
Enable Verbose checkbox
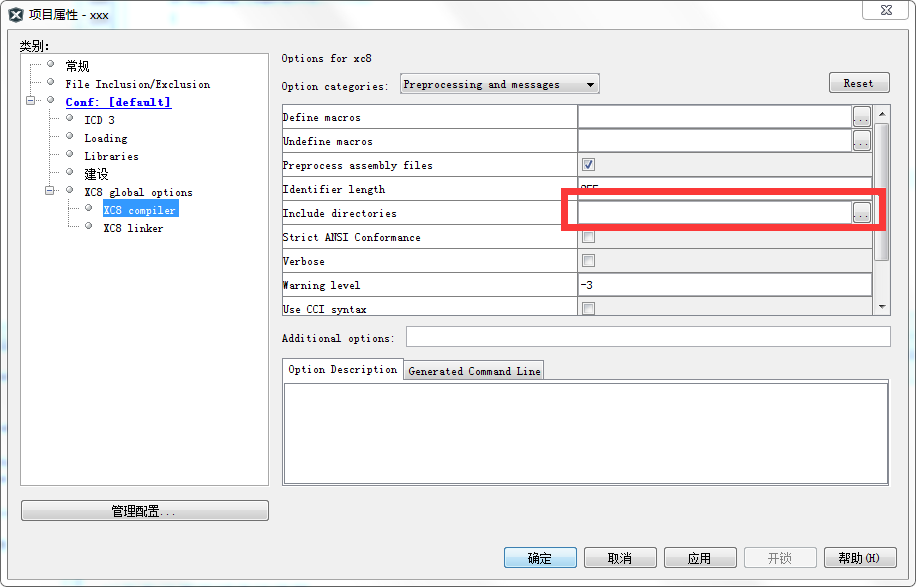click(588, 260)
